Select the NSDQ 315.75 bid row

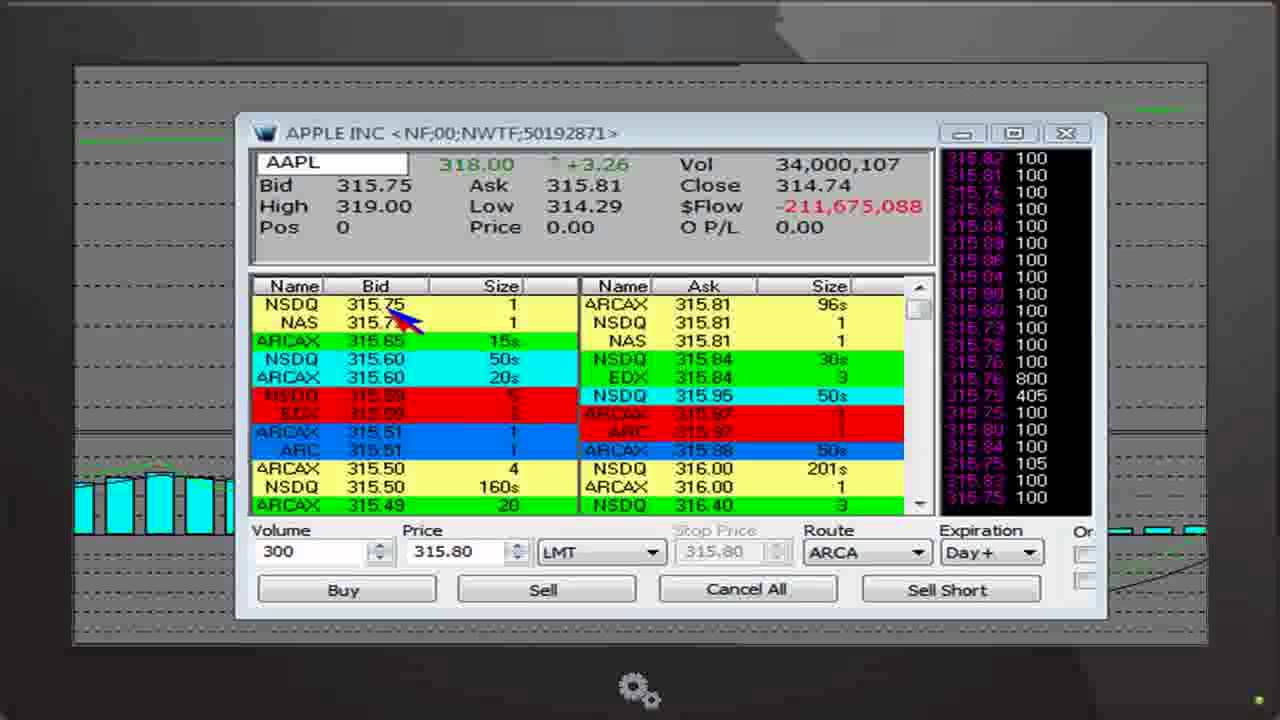pyautogui.click(x=414, y=304)
